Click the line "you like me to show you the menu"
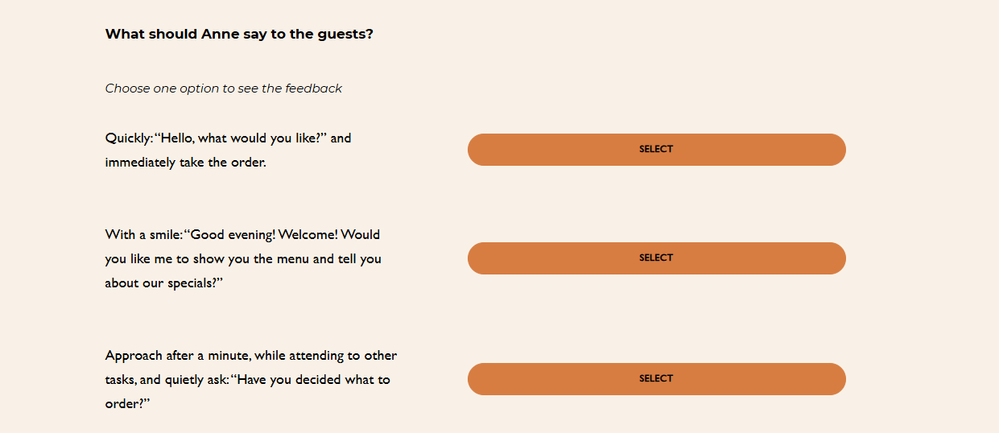 pos(215,259)
